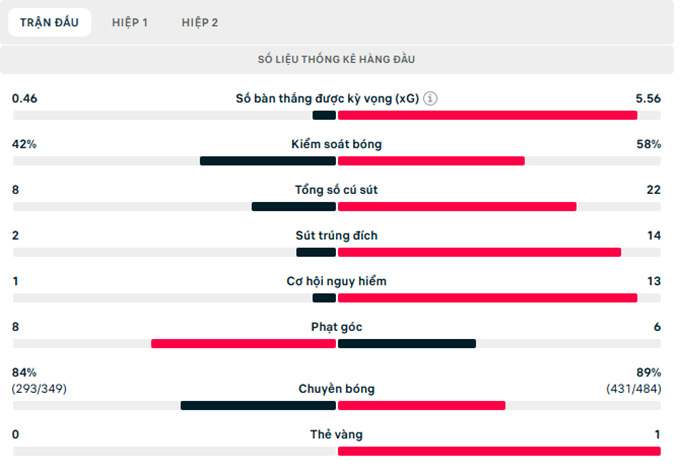Click the 'Phạt góc' stat label
Image resolution: width=680 pixels, height=473 pixels.
point(336,326)
